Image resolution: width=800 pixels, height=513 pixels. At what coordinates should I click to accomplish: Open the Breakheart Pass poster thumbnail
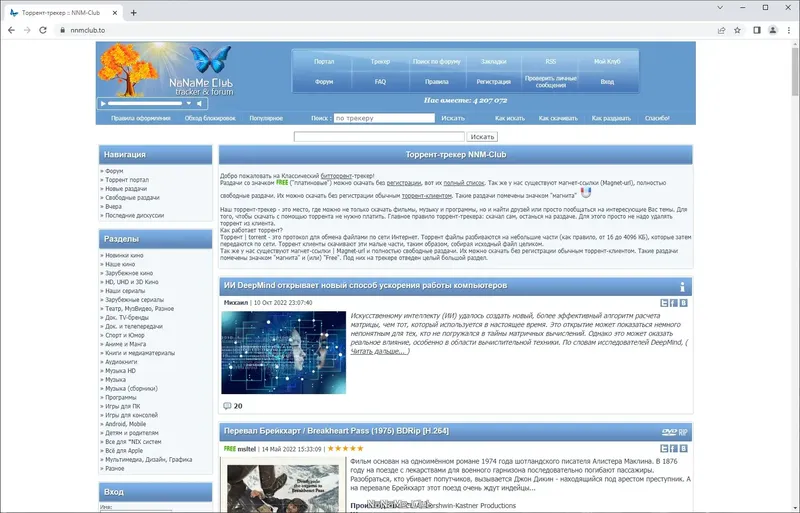pyautogui.click(x=283, y=487)
